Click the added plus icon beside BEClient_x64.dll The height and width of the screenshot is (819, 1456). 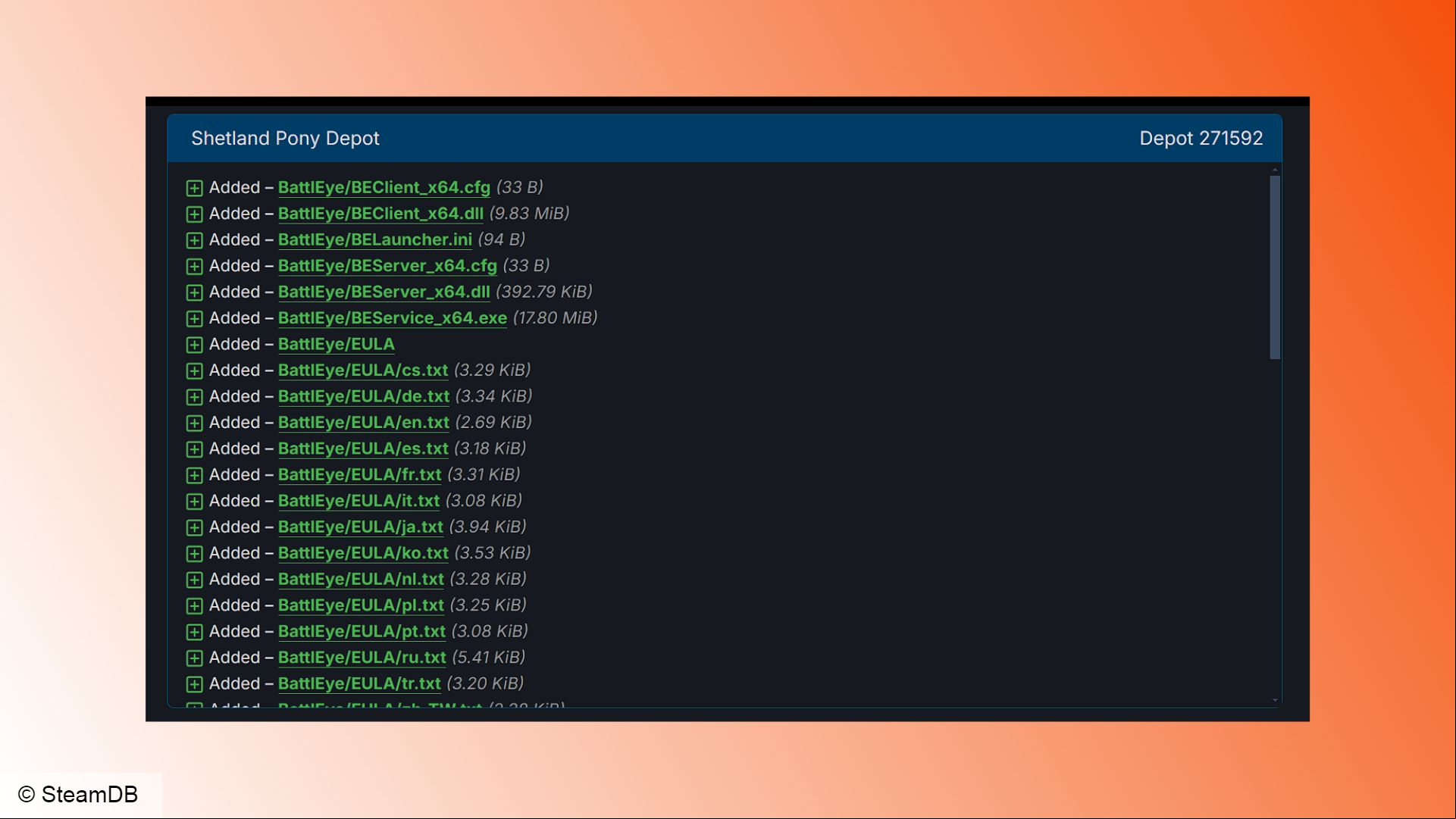pyautogui.click(x=194, y=214)
